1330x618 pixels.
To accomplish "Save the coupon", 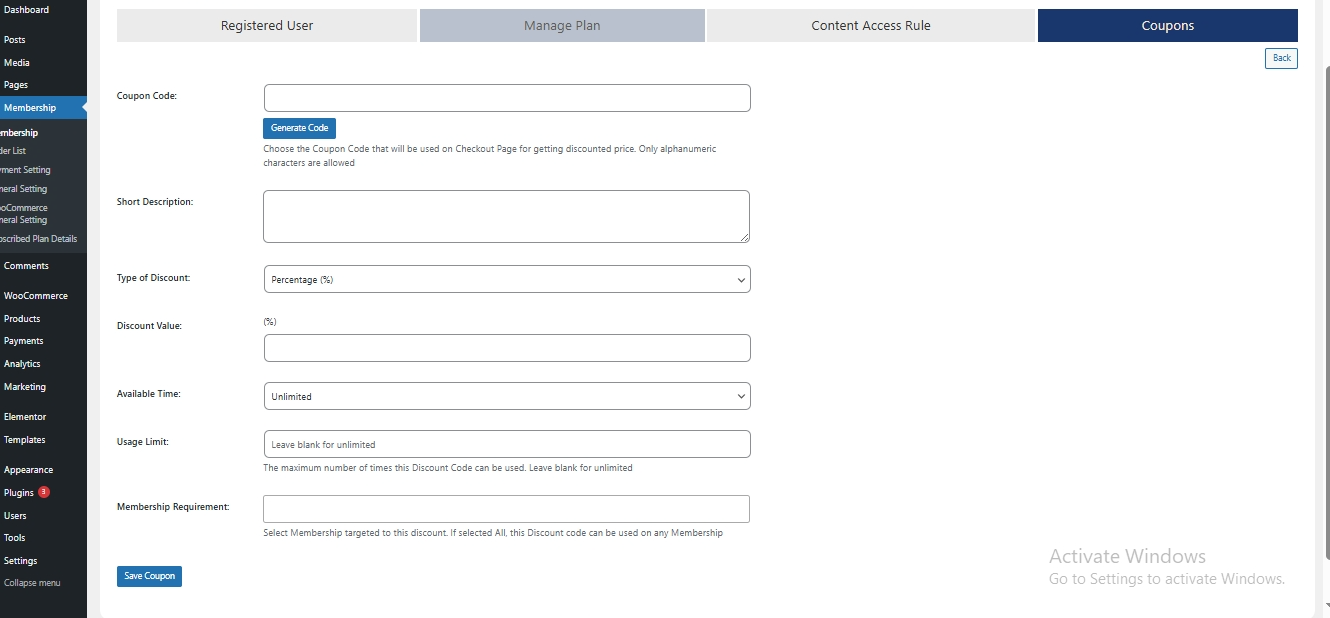I will pyautogui.click(x=149, y=576).
